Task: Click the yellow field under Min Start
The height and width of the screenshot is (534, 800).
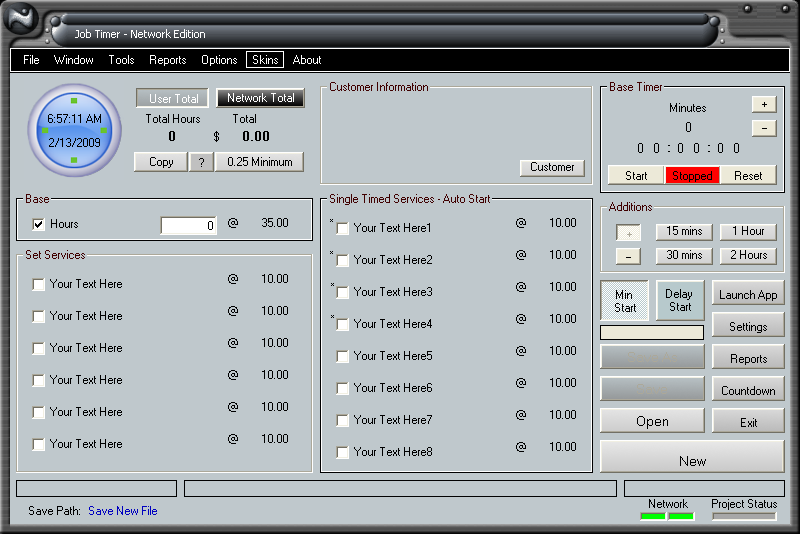Action: tap(652, 333)
